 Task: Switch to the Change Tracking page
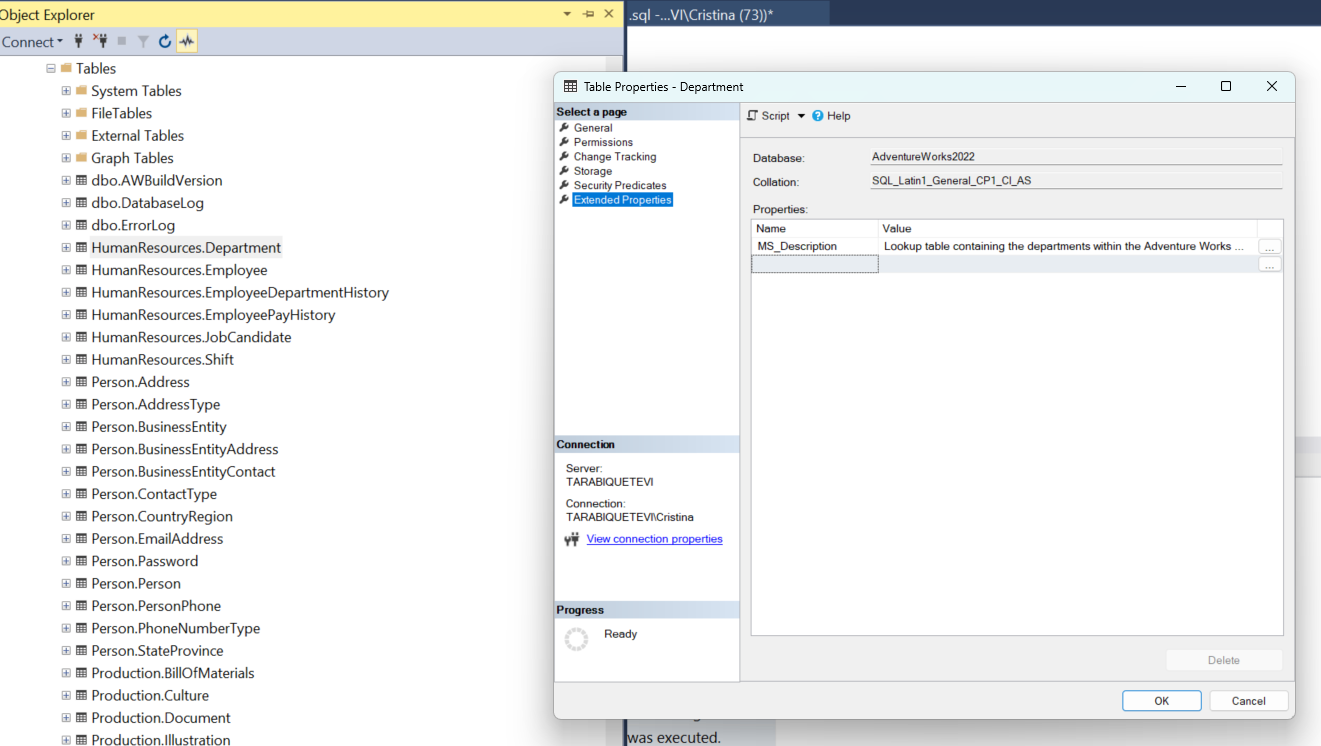click(x=614, y=157)
